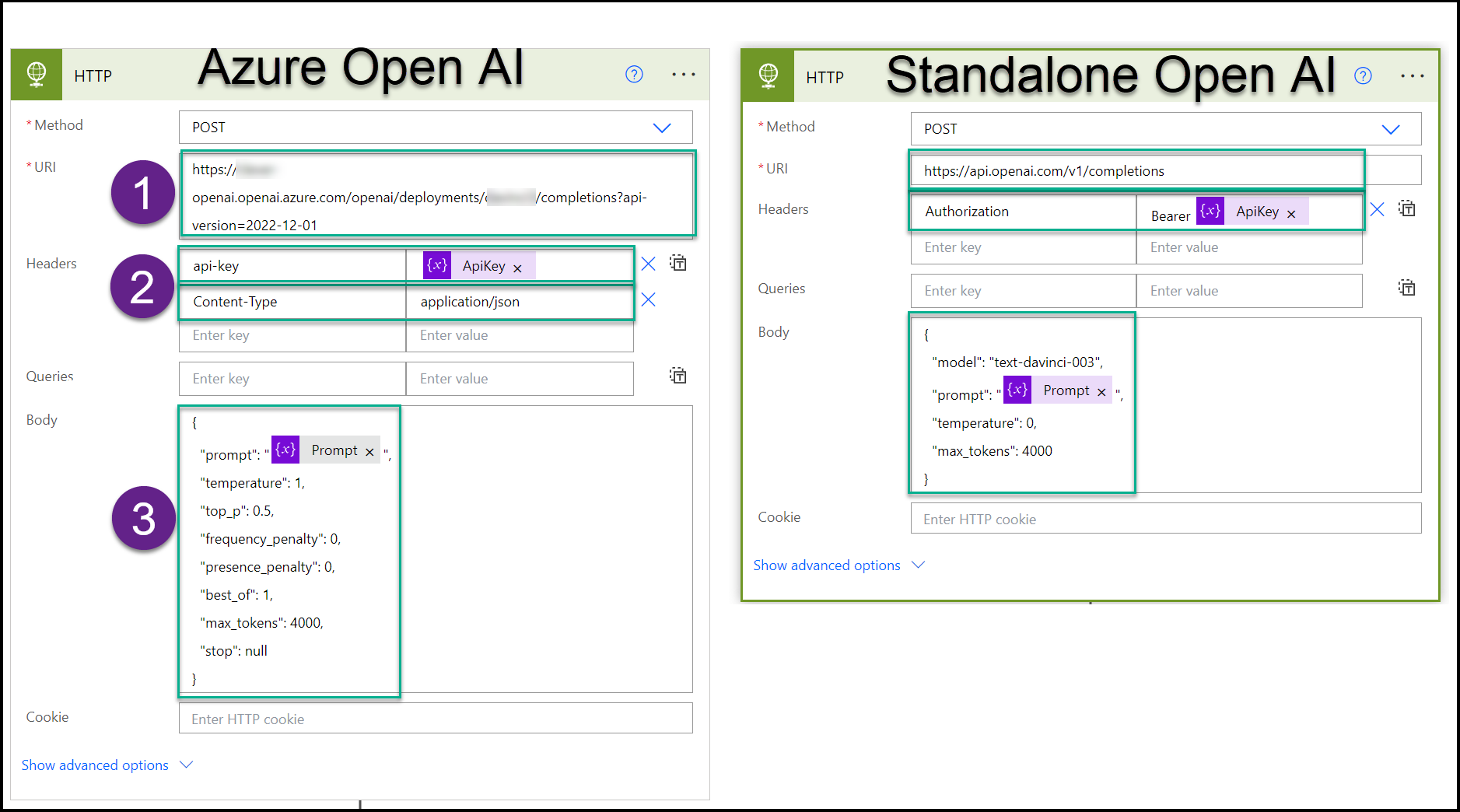Click "best_of": 1 line in Azure body
The height and width of the screenshot is (812, 1460).
[237, 595]
